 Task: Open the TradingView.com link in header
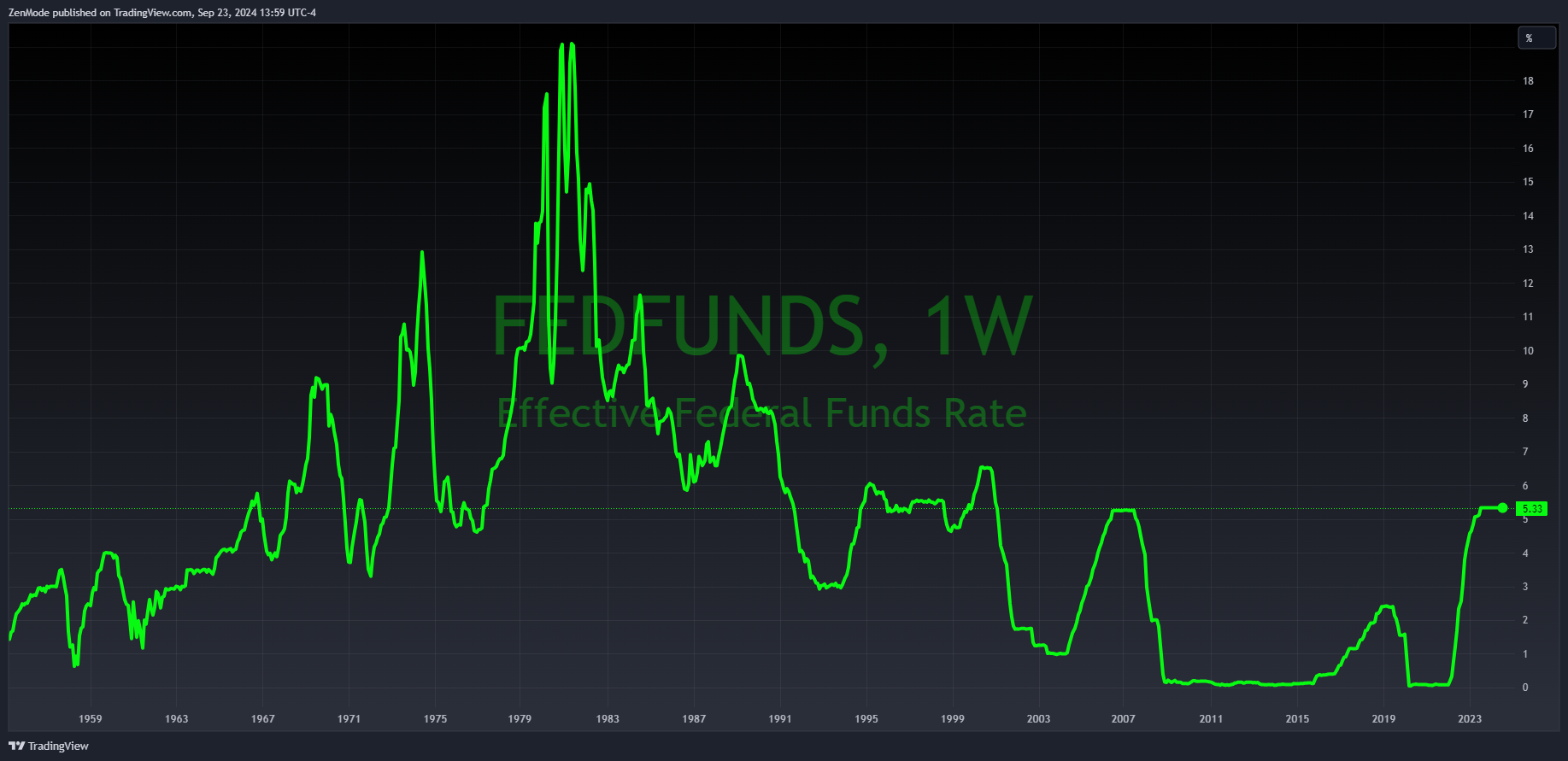tap(152, 13)
